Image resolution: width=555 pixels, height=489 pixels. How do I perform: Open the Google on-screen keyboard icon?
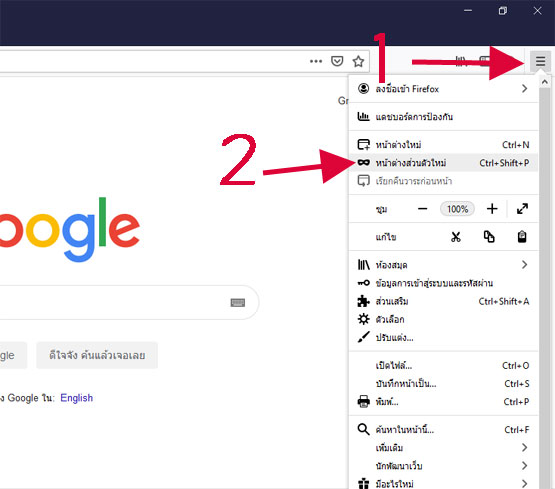tap(238, 303)
